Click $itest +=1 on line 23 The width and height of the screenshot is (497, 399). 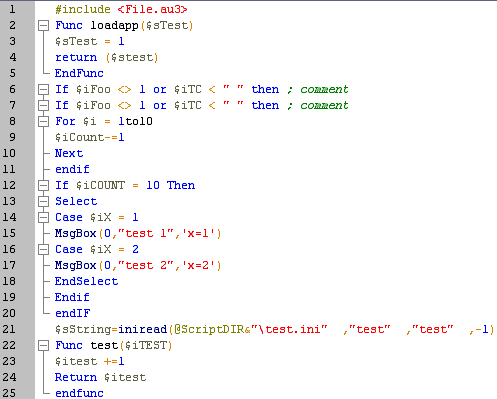pyautogui.click(x=90, y=361)
